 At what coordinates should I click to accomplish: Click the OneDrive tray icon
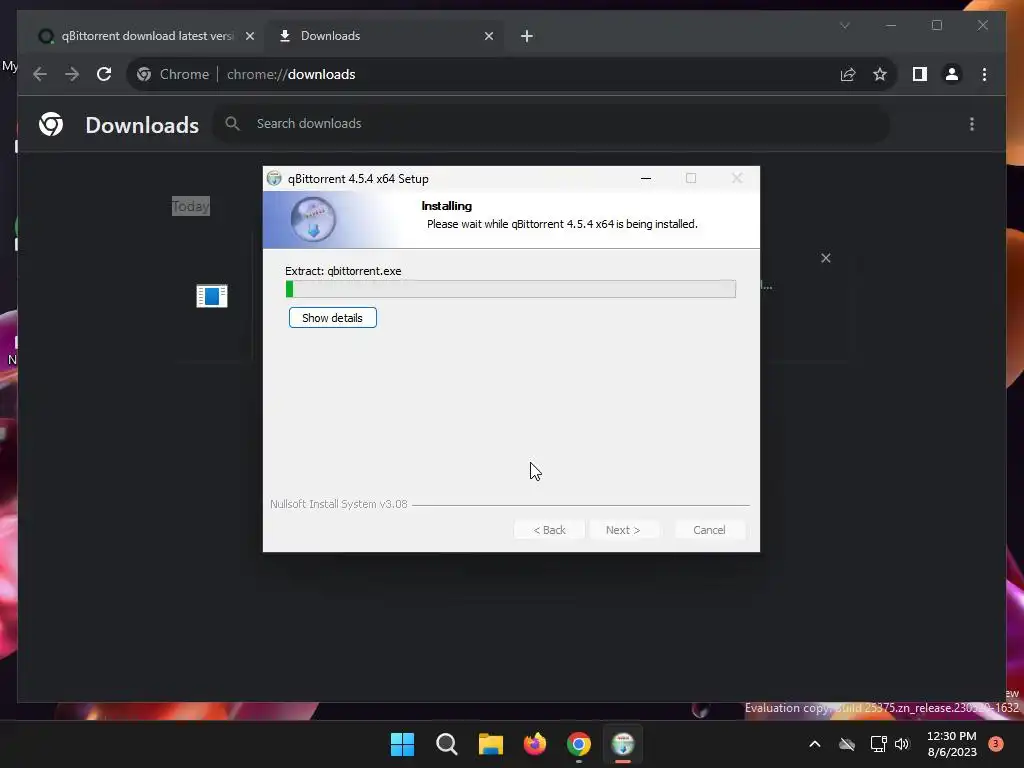pyautogui.click(x=847, y=744)
